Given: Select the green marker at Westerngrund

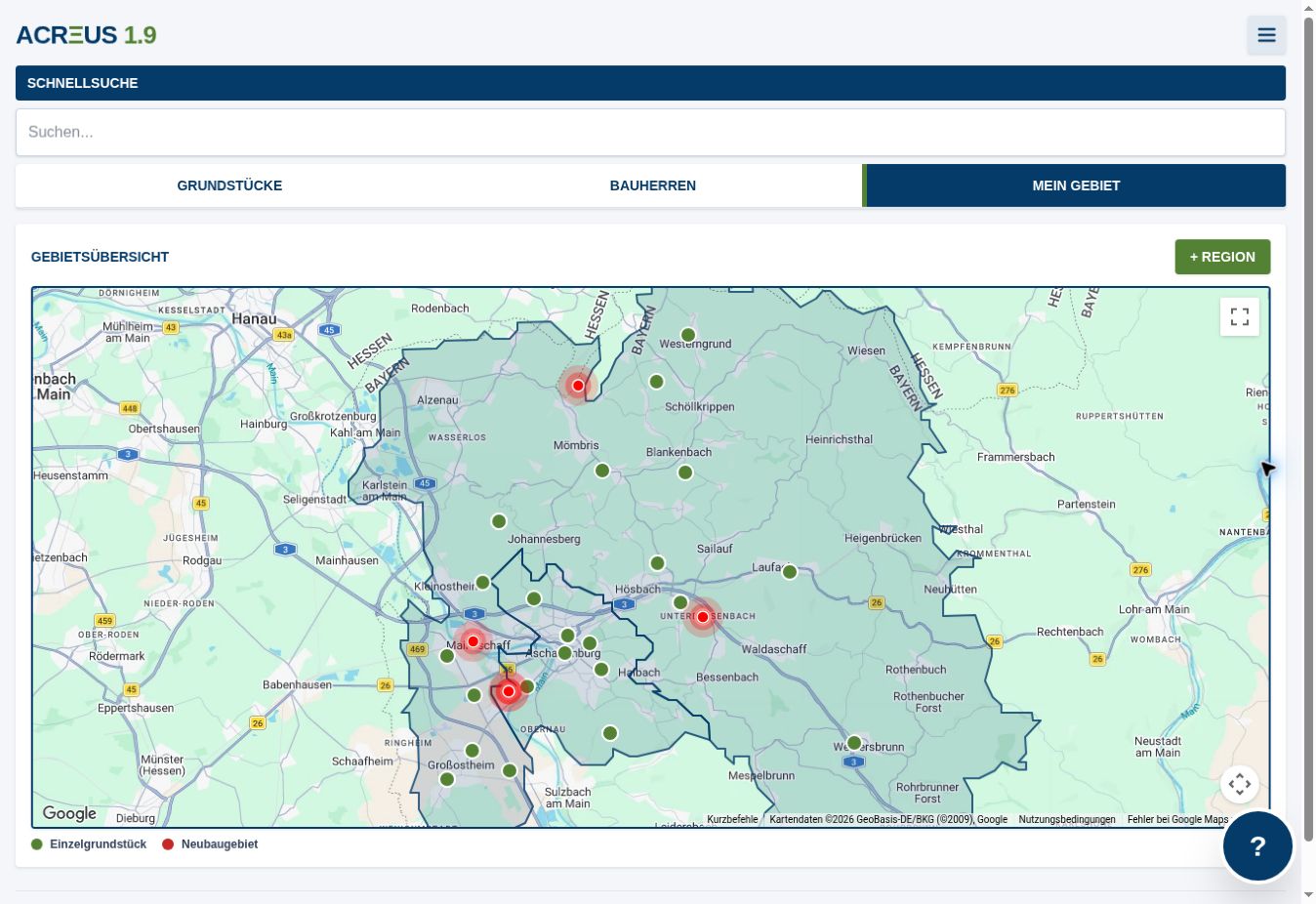Looking at the screenshot, I should pyautogui.click(x=688, y=335).
